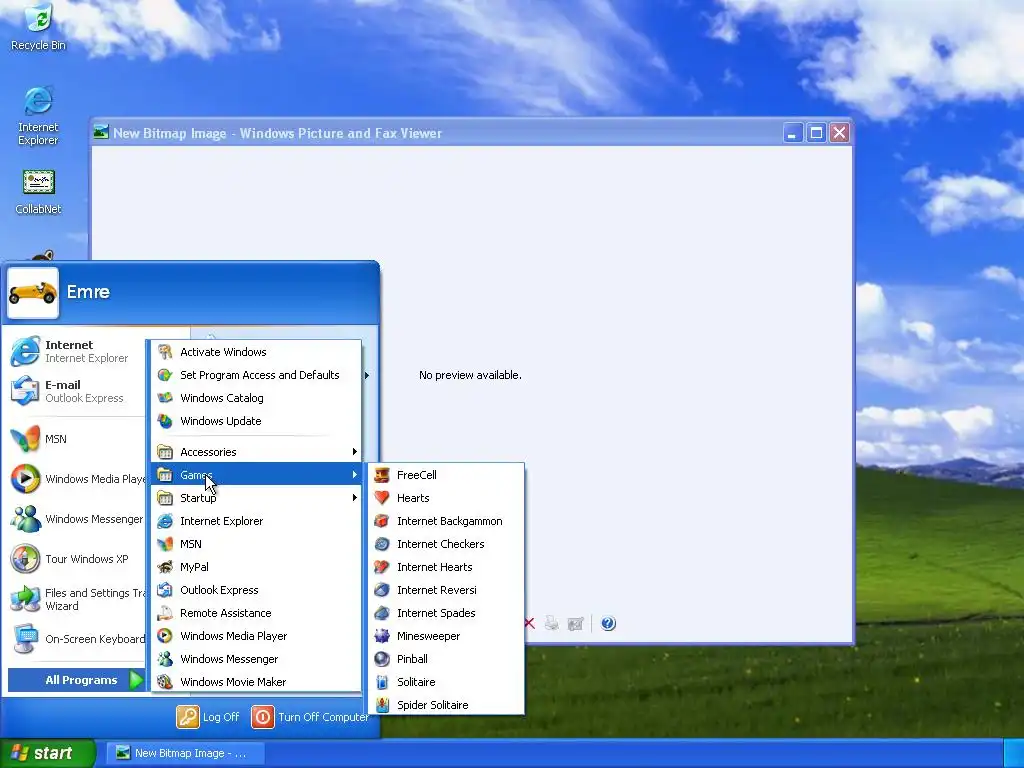Launch Internet Spades

click(x=446, y=613)
